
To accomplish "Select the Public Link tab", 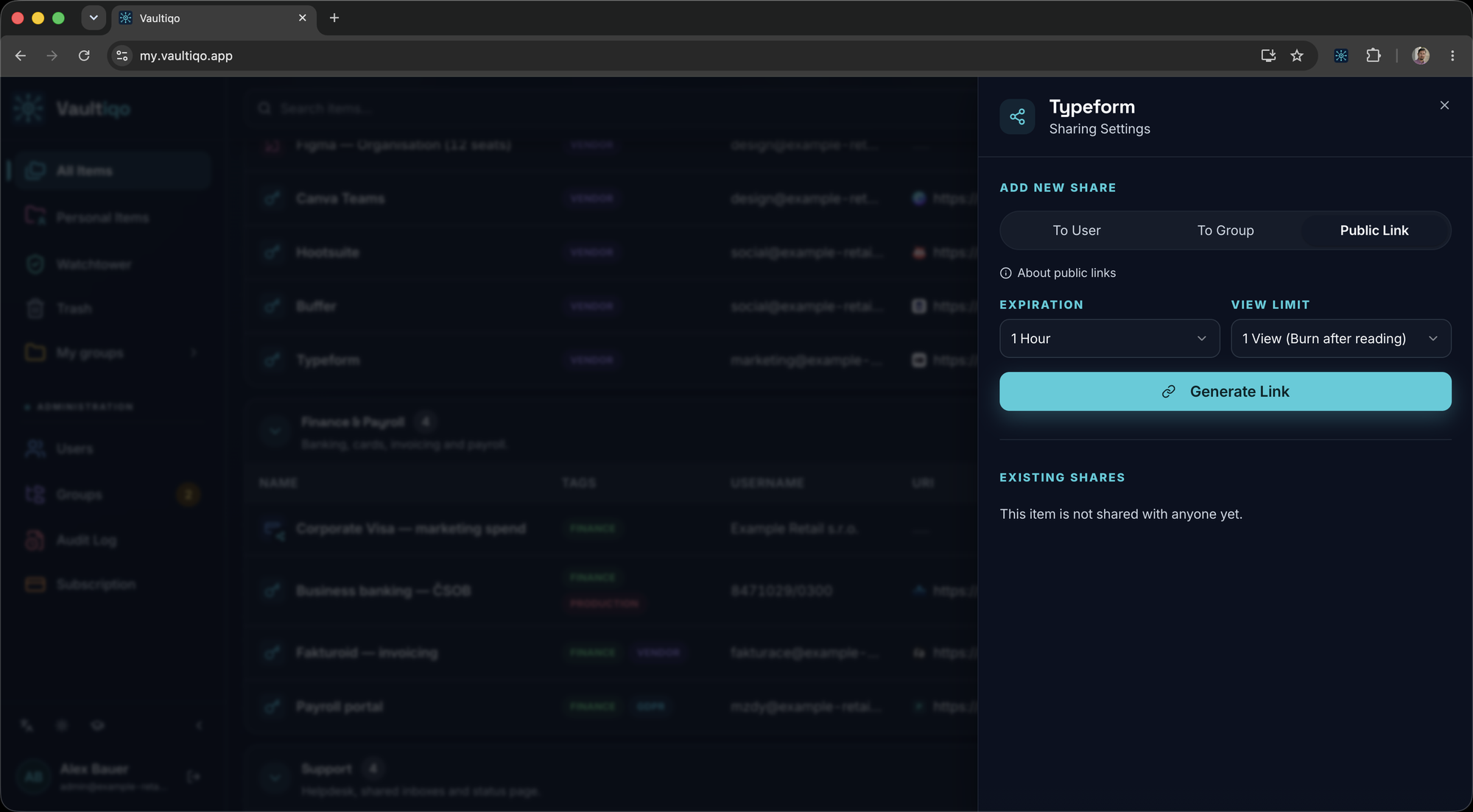I will [x=1374, y=230].
